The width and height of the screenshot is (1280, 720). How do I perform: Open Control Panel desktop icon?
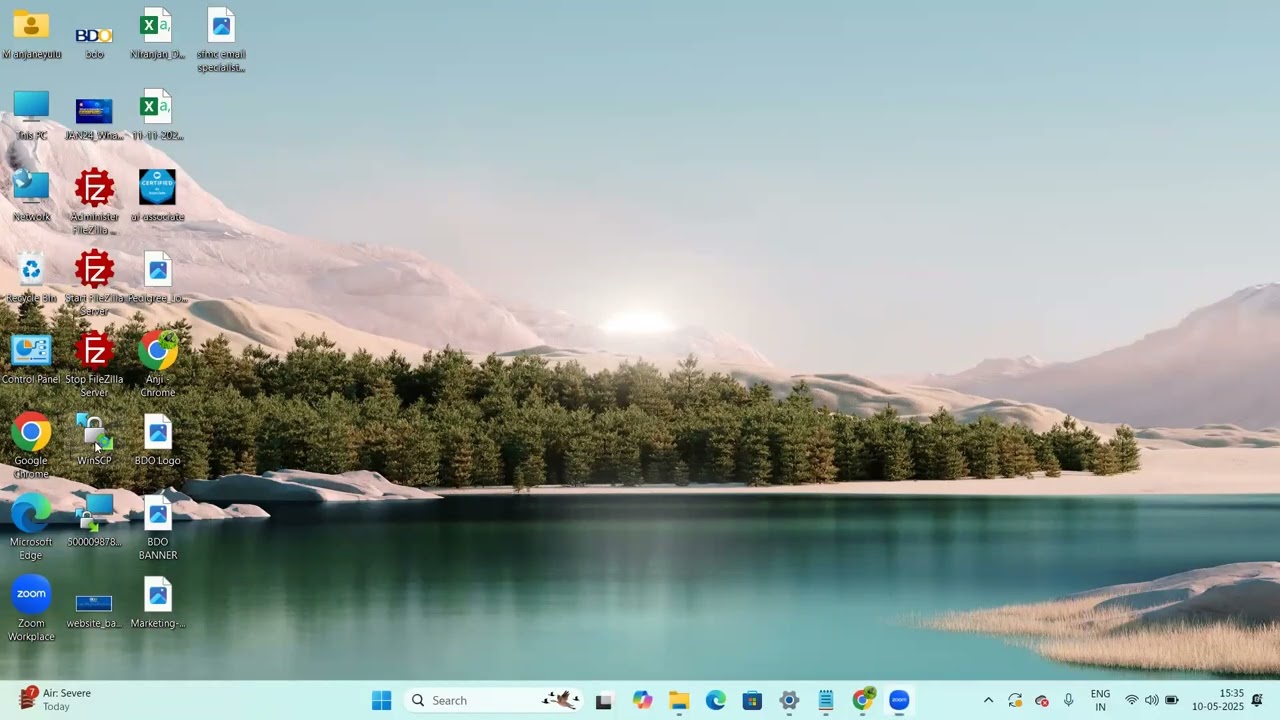pos(31,360)
